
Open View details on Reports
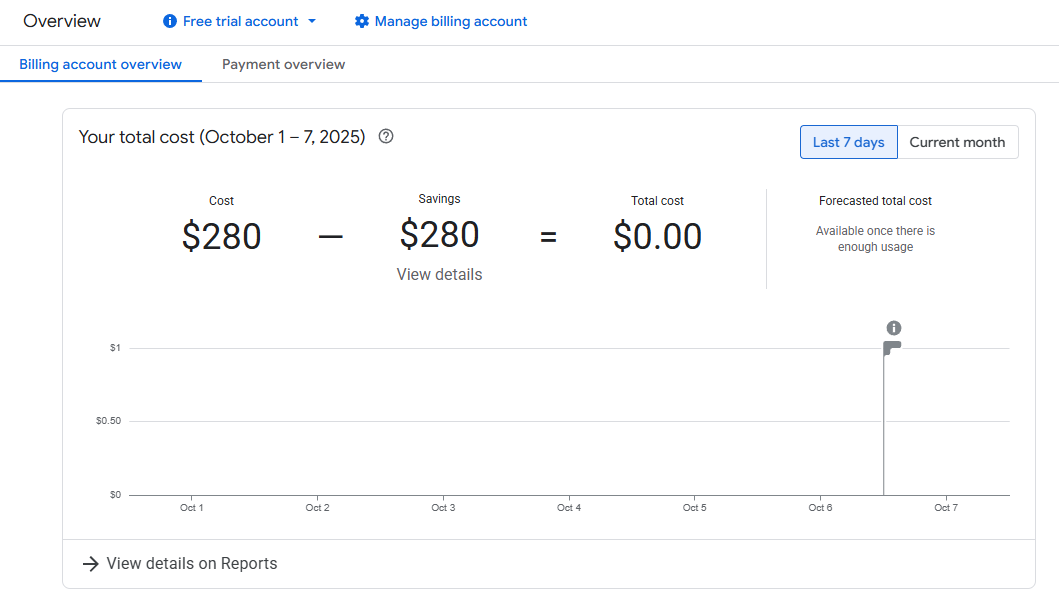192,564
